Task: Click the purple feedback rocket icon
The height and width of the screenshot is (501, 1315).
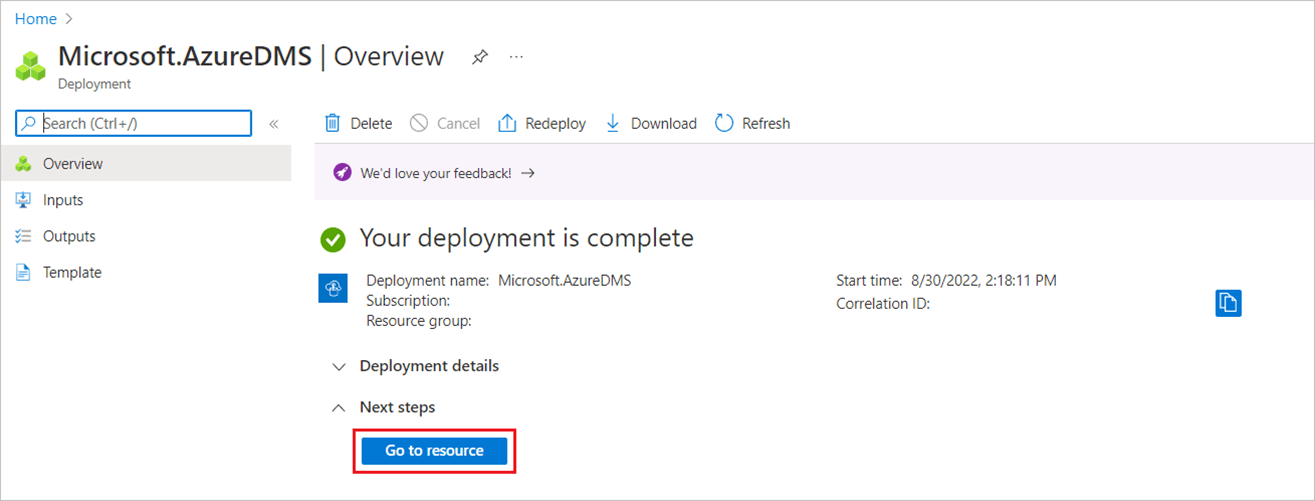Action: coord(342,173)
